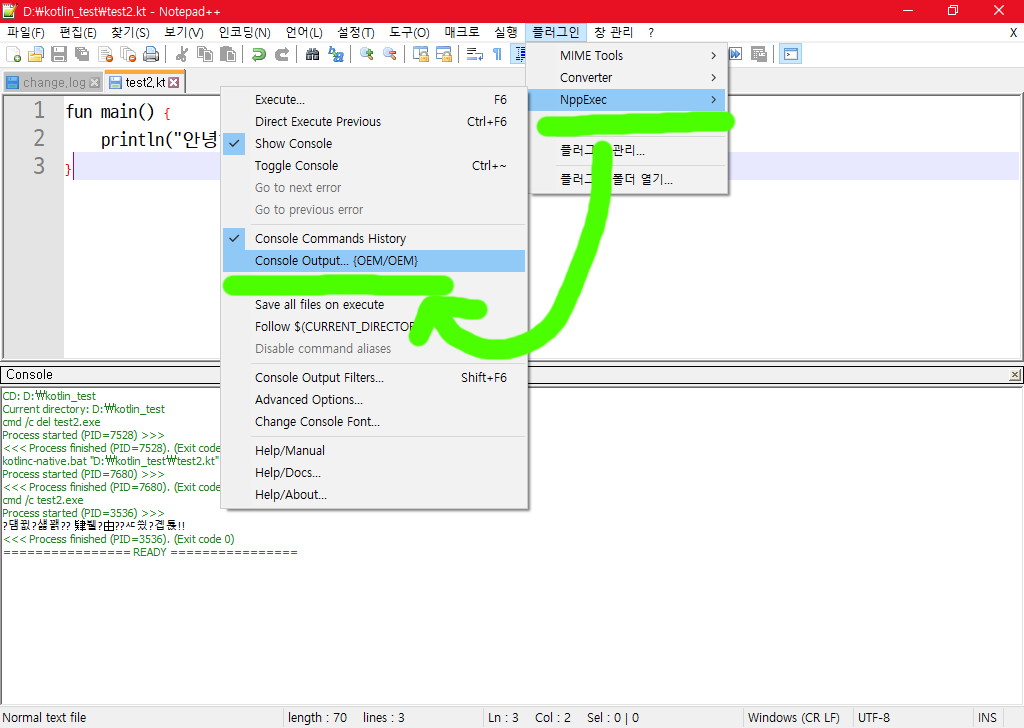Select Console Output... {OEM/OEM} entry
Viewport: 1024px width, 728px height.
374,261
